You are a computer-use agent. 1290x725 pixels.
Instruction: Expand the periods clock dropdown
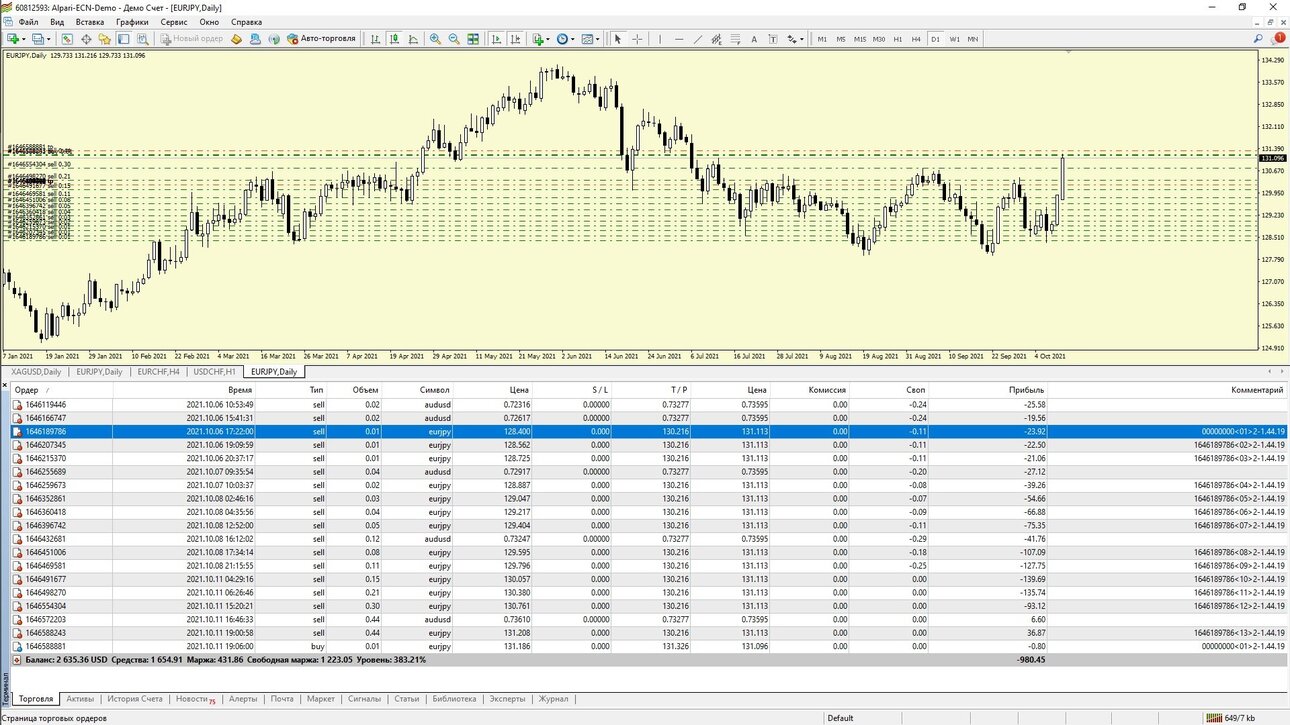point(573,39)
